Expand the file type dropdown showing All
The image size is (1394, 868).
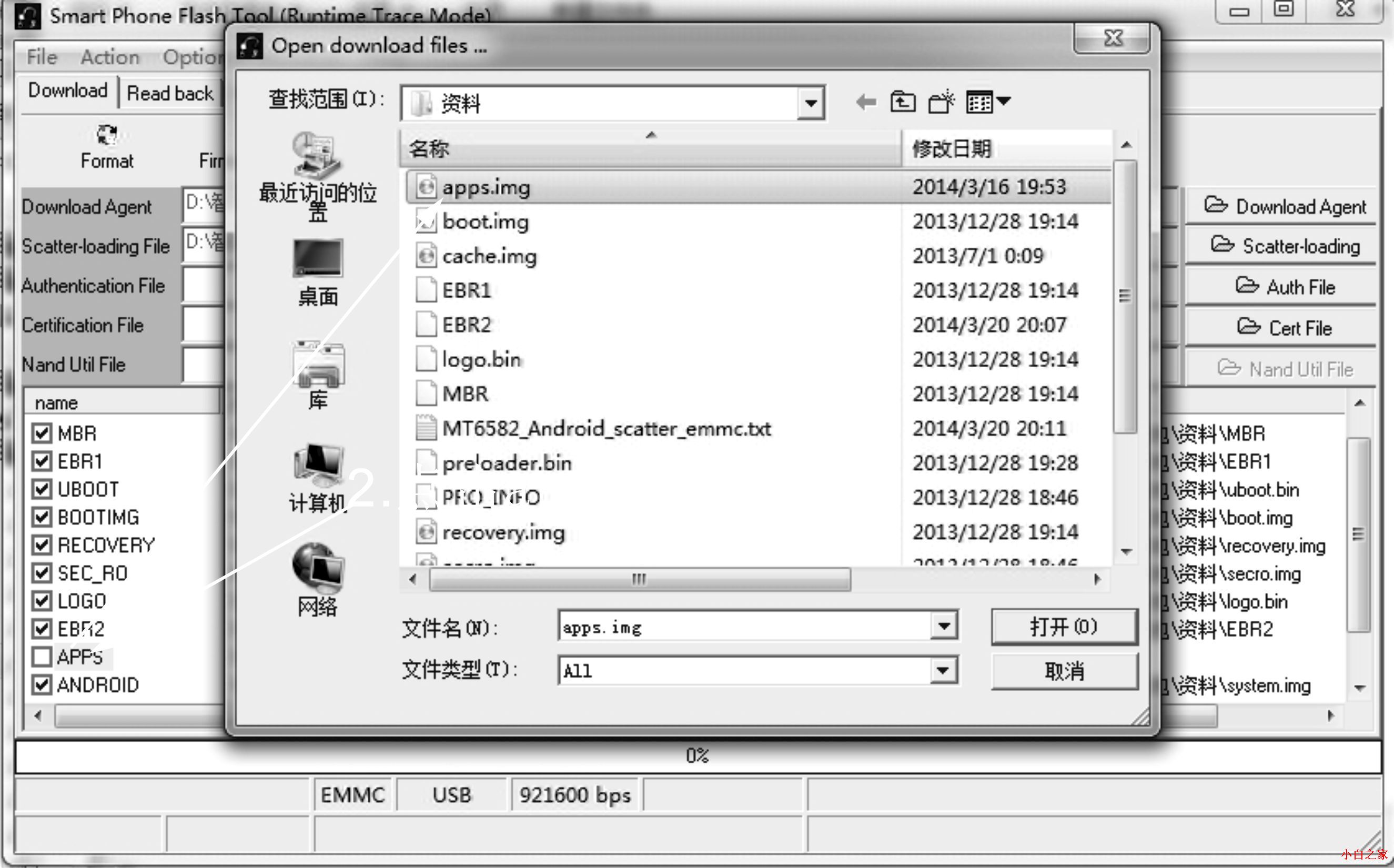[x=944, y=671]
